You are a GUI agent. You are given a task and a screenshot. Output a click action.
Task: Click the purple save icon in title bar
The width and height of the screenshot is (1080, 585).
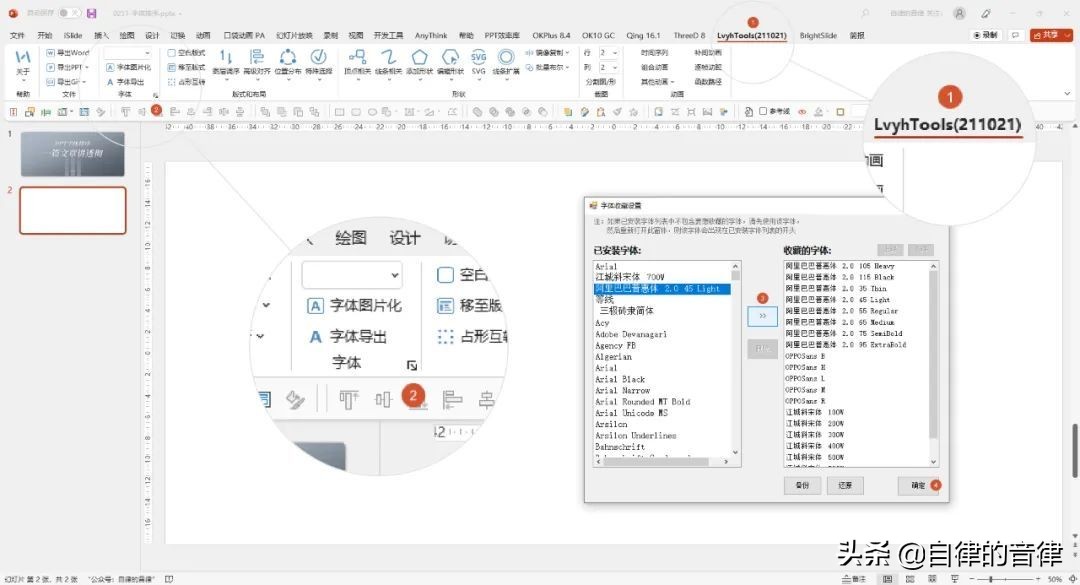(92, 13)
